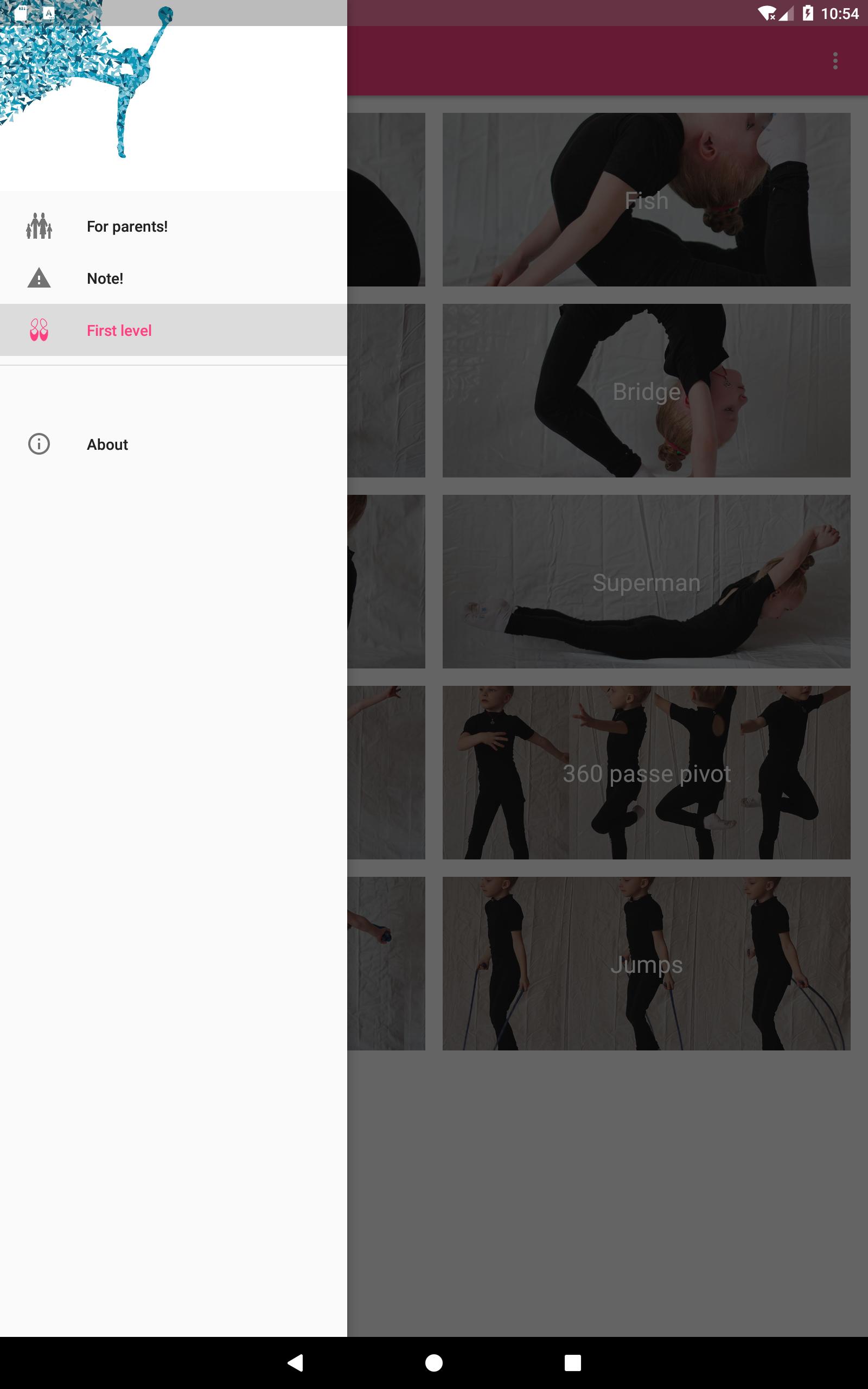Open the Note! menu item
The image size is (868, 1389).
(x=174, y=278)
